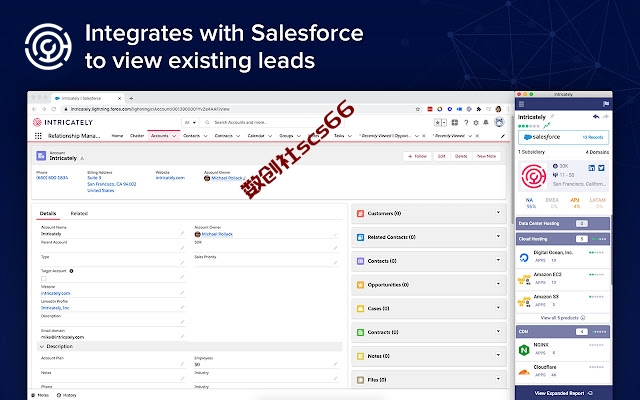Open the Groups nav tab
The image size is (640, 400).
click(x=286, y=136)
